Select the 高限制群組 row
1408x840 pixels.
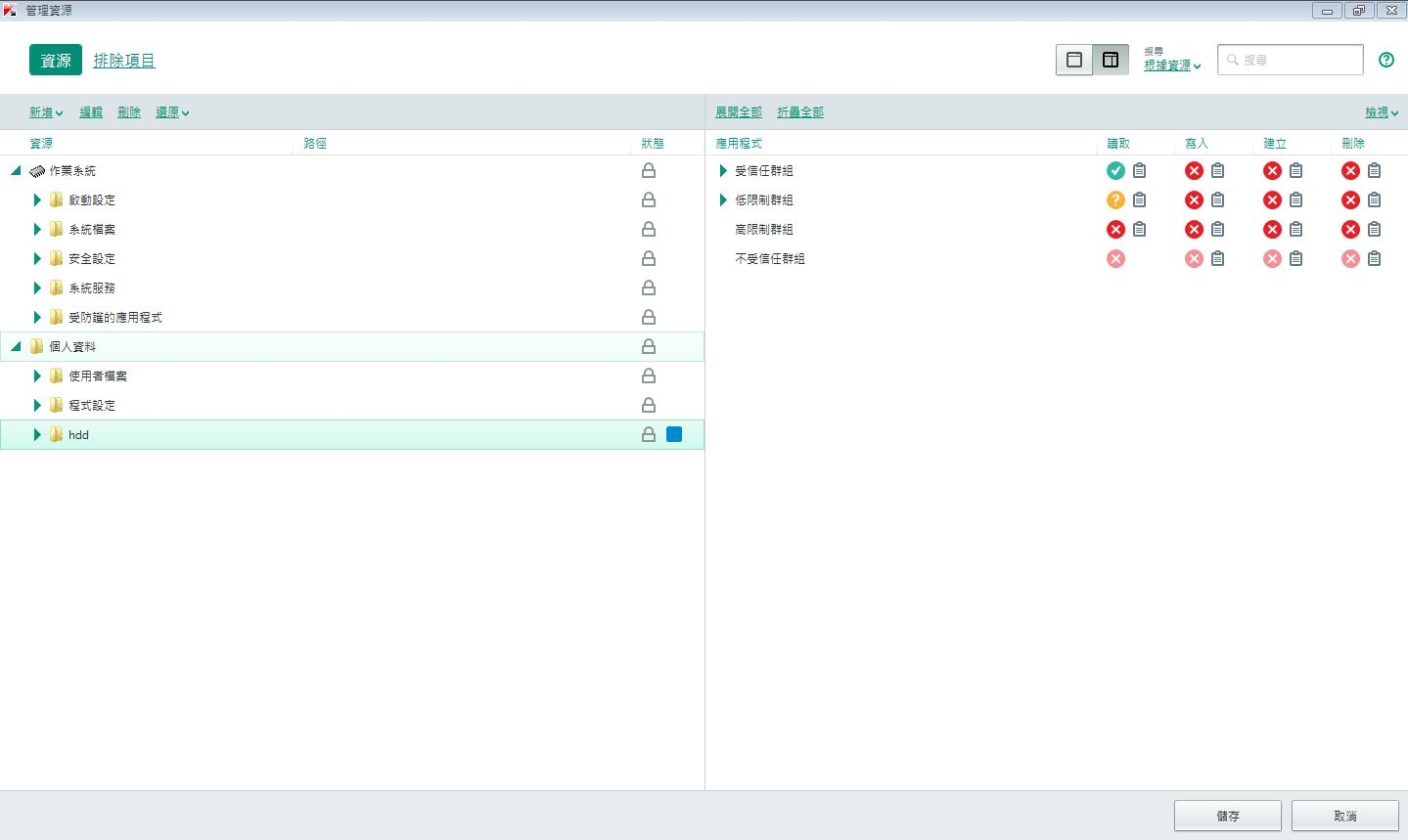pos(1057,229)
